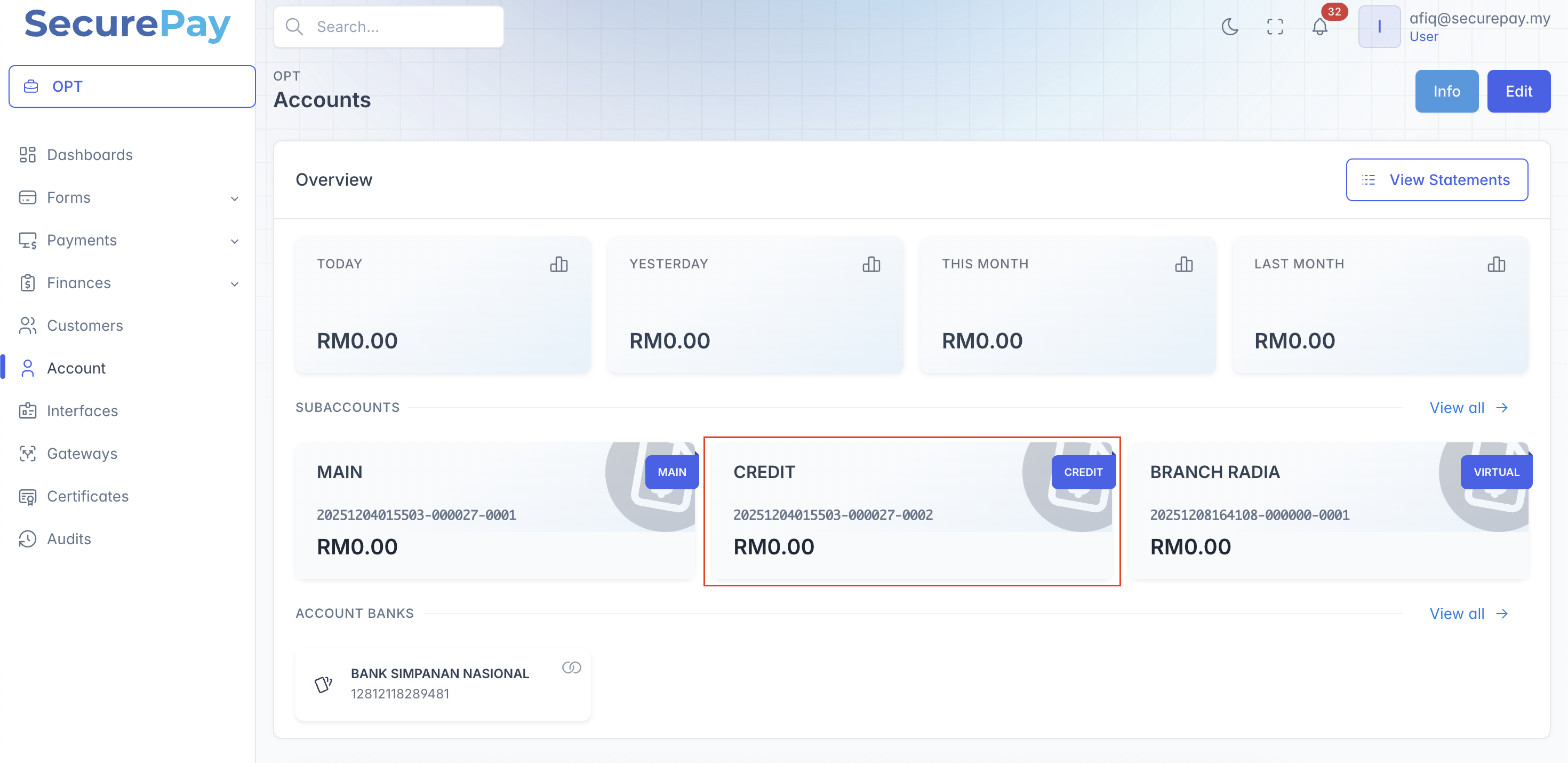The image size is (1568, 763).
Task: Open notifications bell with 32 badge
Action: [x=1319, y=27]
